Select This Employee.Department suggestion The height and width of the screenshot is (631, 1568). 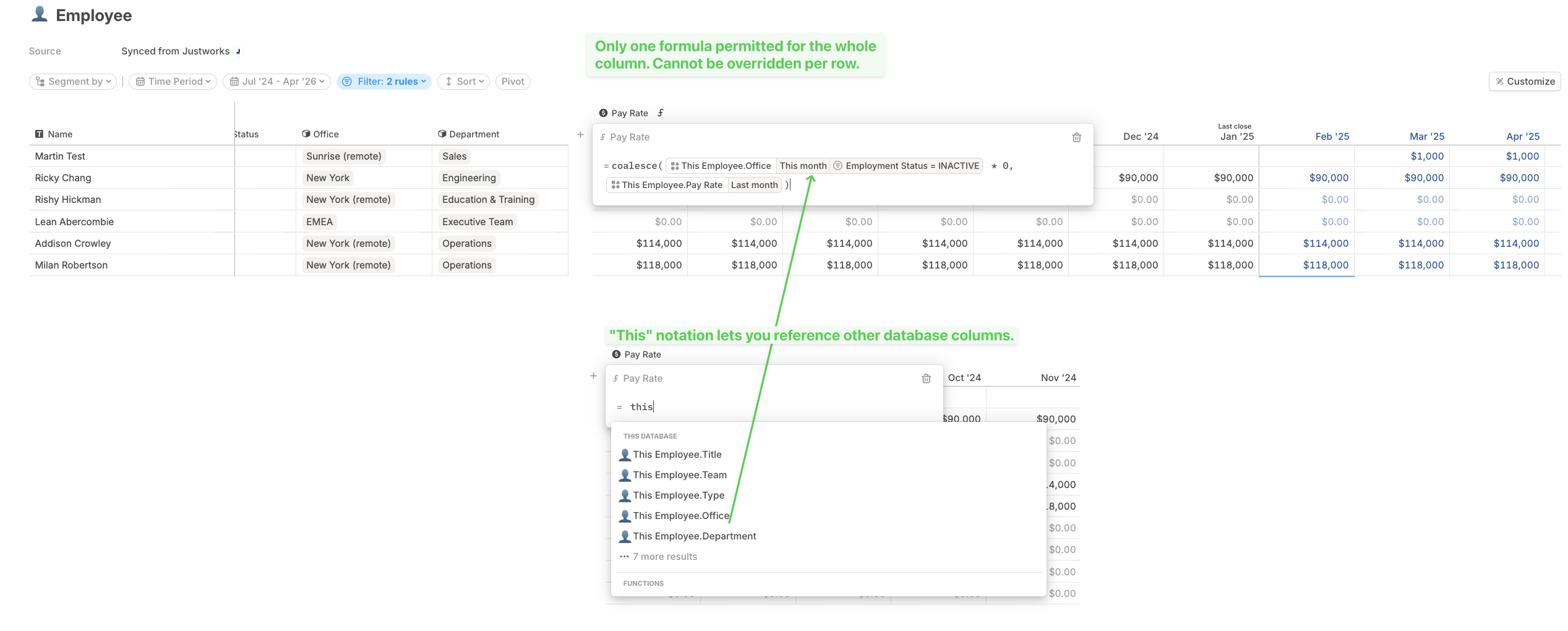pos(688,536)
